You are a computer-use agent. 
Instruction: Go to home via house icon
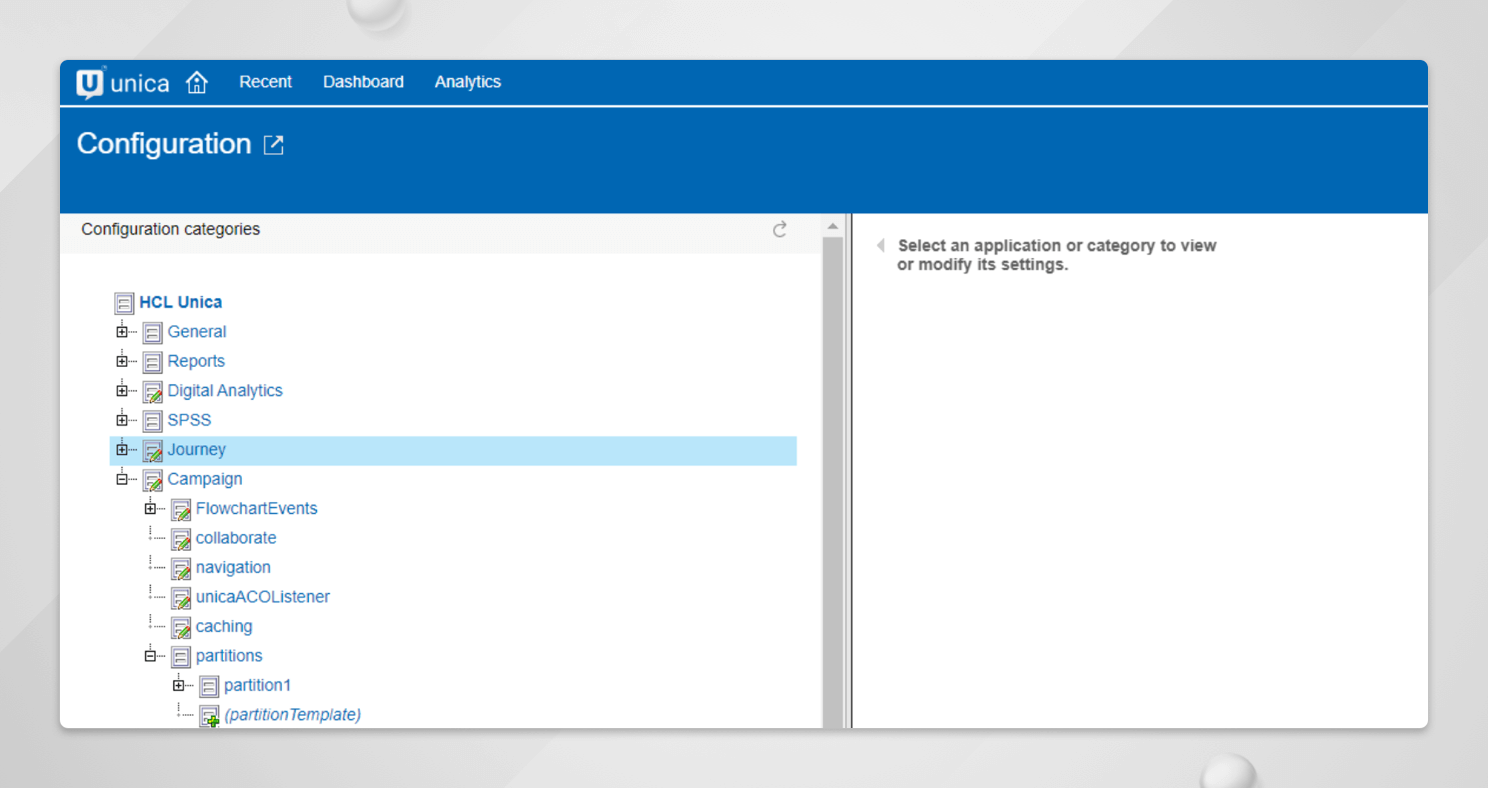[197, 83]
